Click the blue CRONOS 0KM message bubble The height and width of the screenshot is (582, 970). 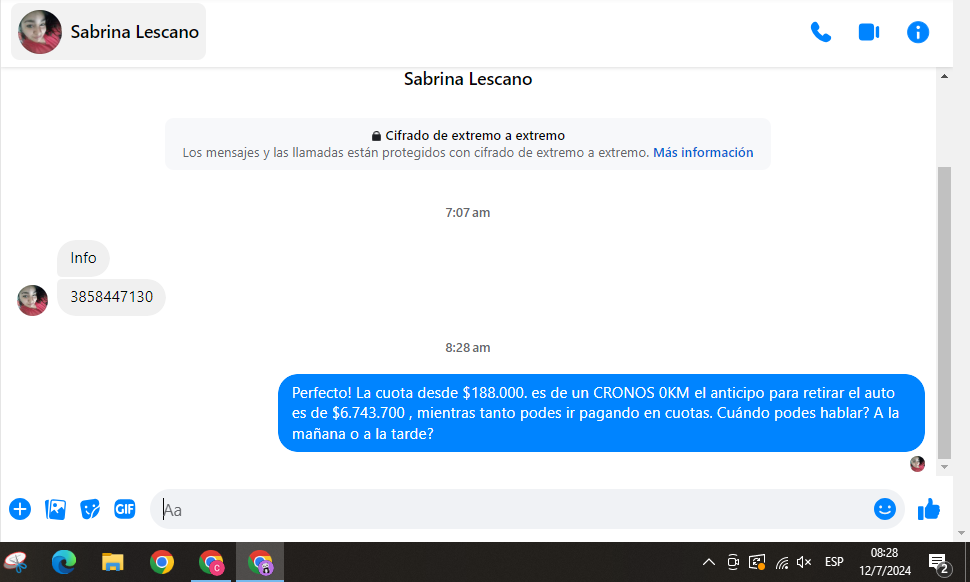point(601,413)
